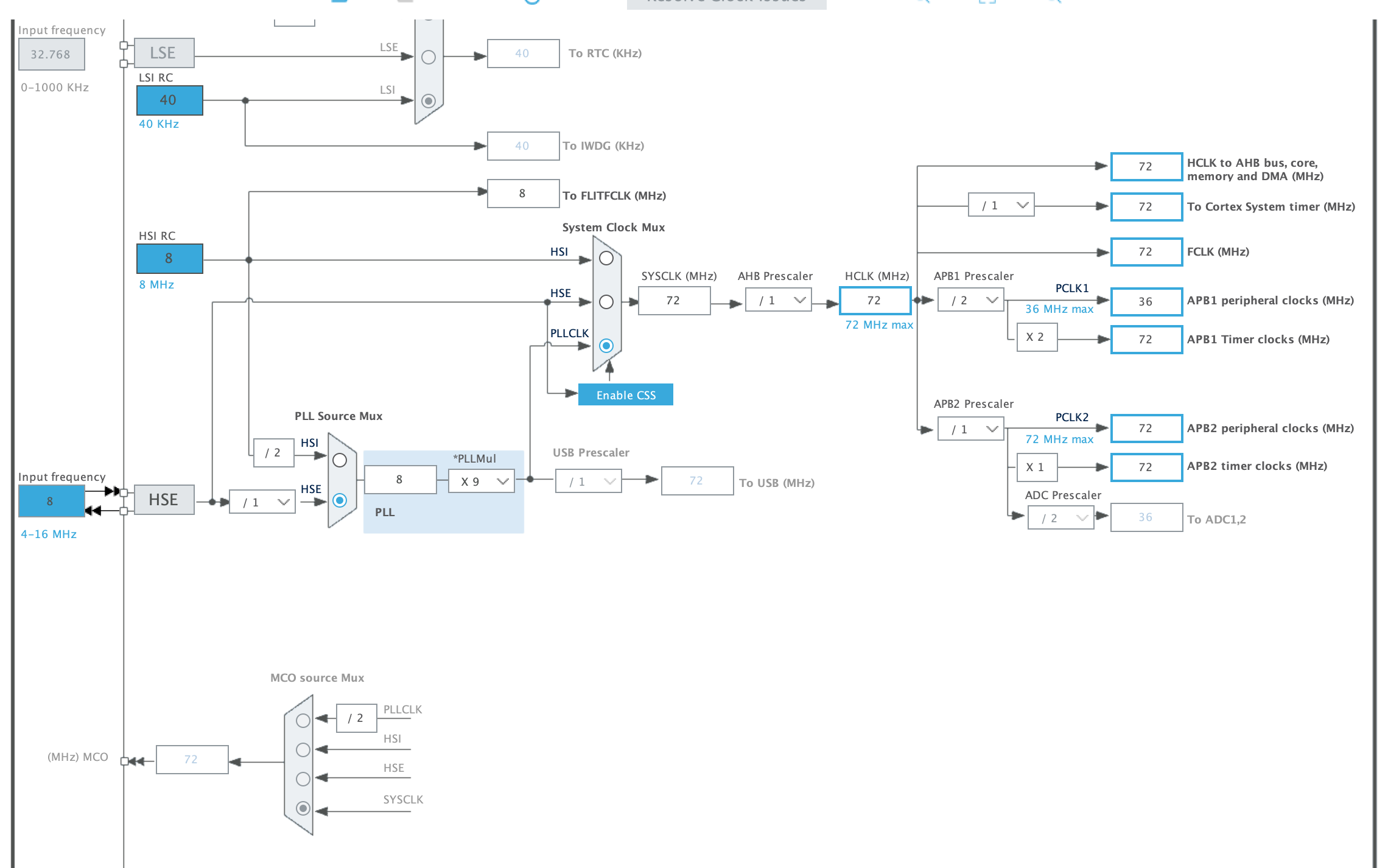
Task: Open the USB Prescaler dropdown
Action: click(x=589, y=481)
